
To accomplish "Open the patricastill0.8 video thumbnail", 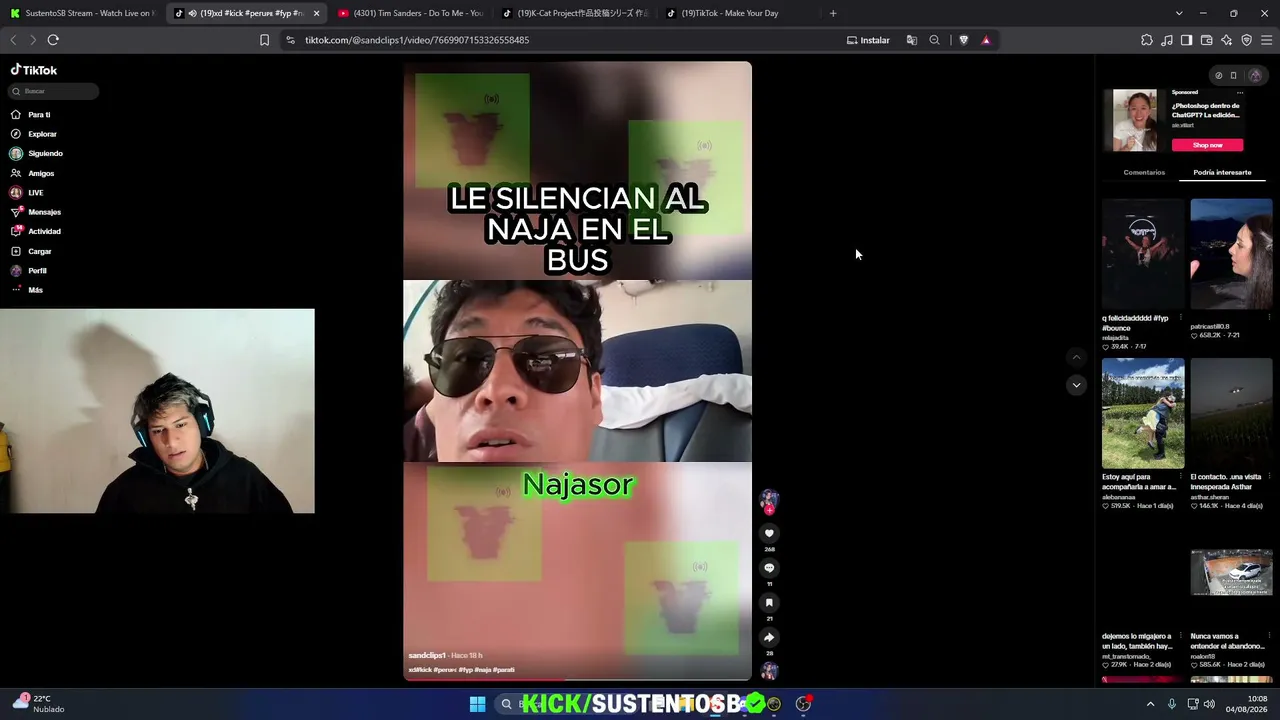I will point(1231,254).
